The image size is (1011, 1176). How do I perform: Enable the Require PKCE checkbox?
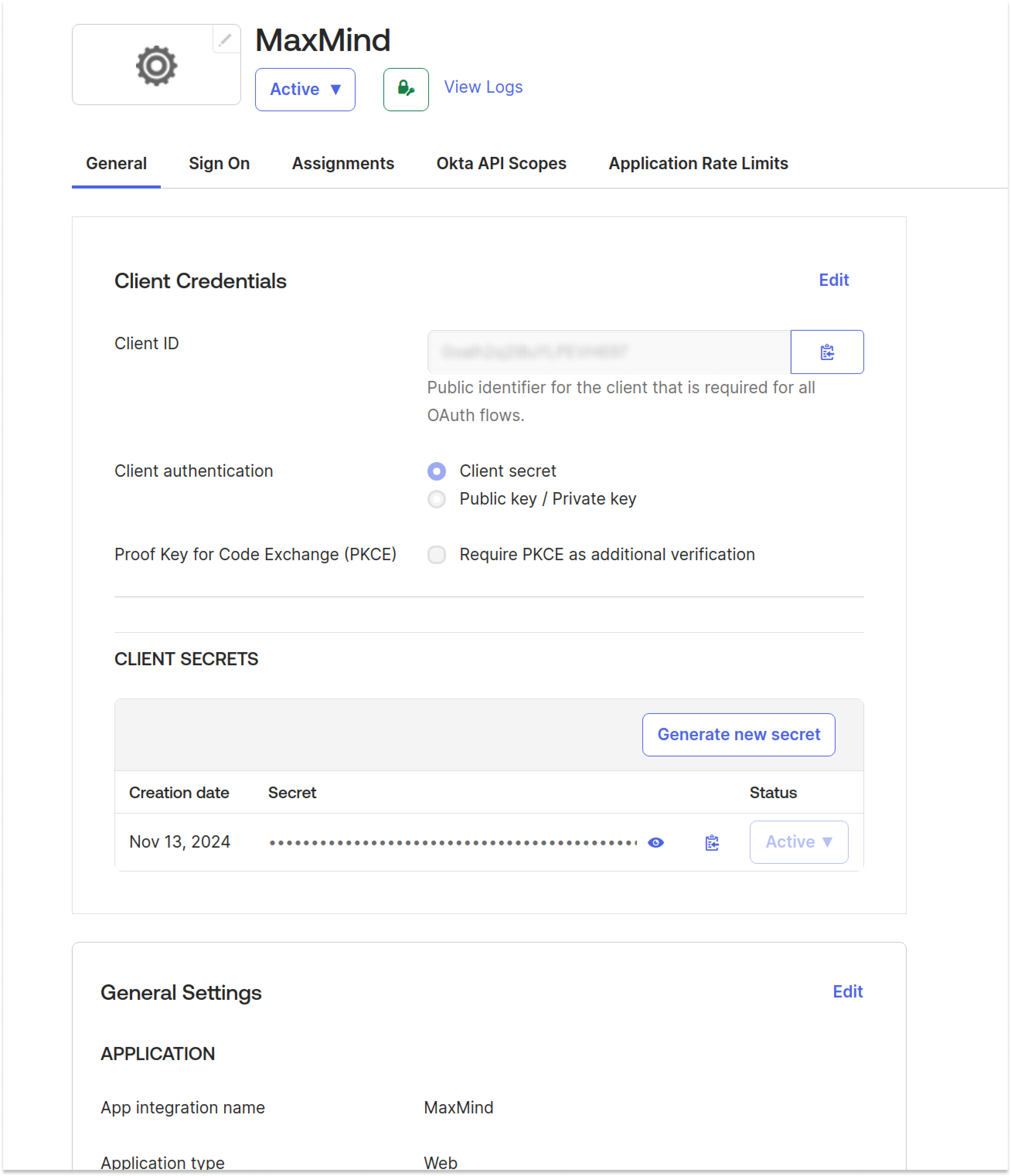437,554
